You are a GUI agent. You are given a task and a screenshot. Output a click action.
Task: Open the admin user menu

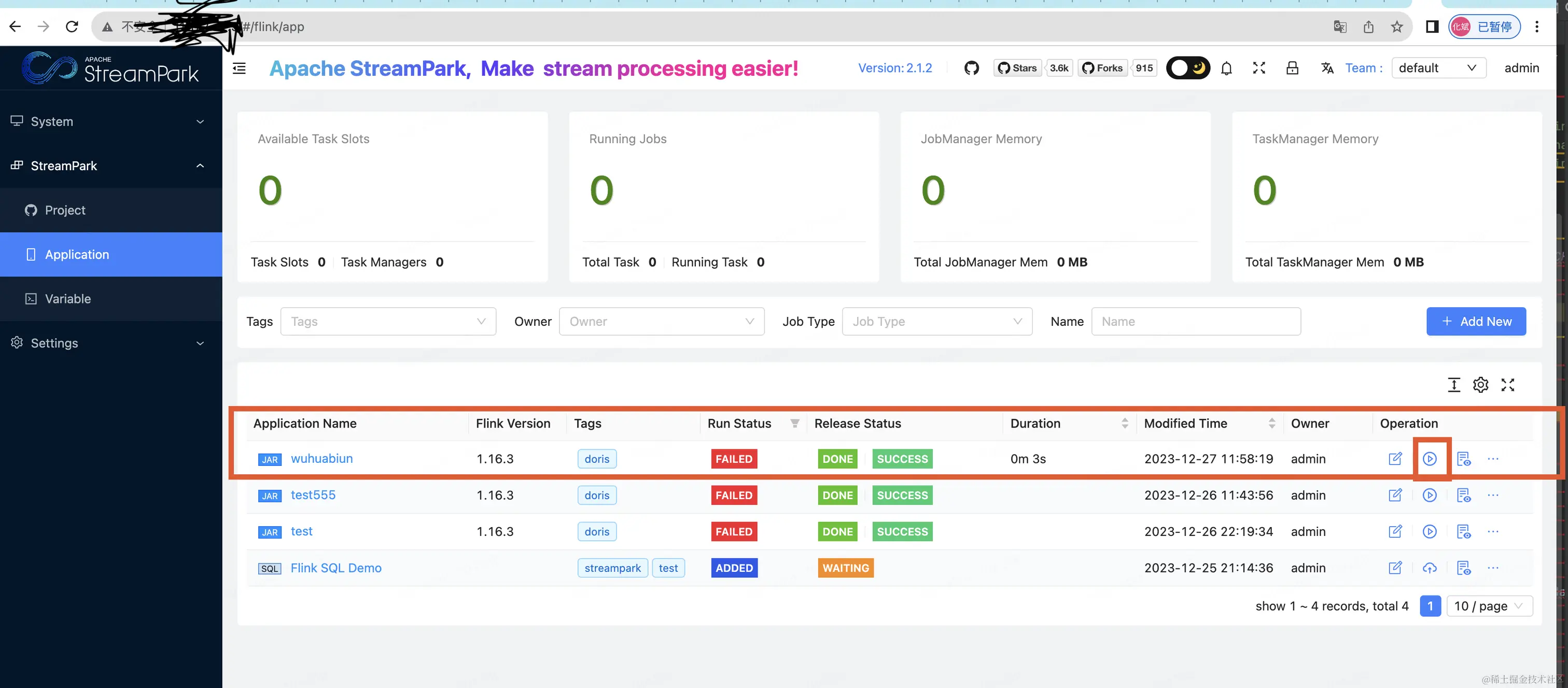tap(1521, 68)
